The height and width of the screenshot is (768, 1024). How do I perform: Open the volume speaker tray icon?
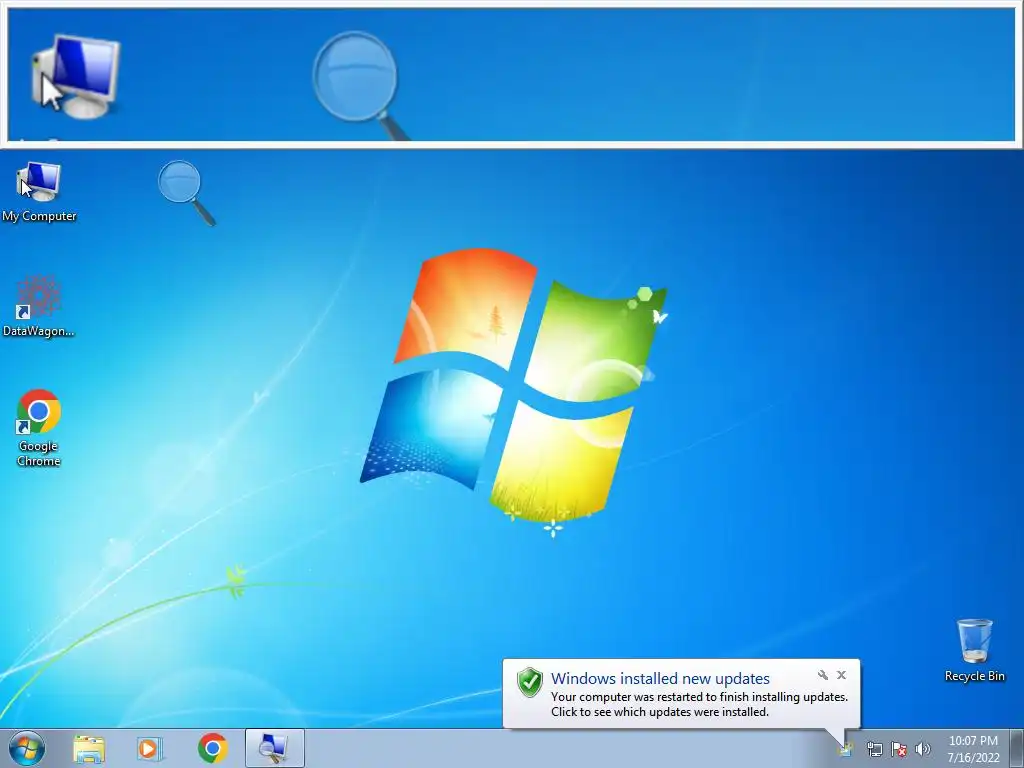[922, 749]
